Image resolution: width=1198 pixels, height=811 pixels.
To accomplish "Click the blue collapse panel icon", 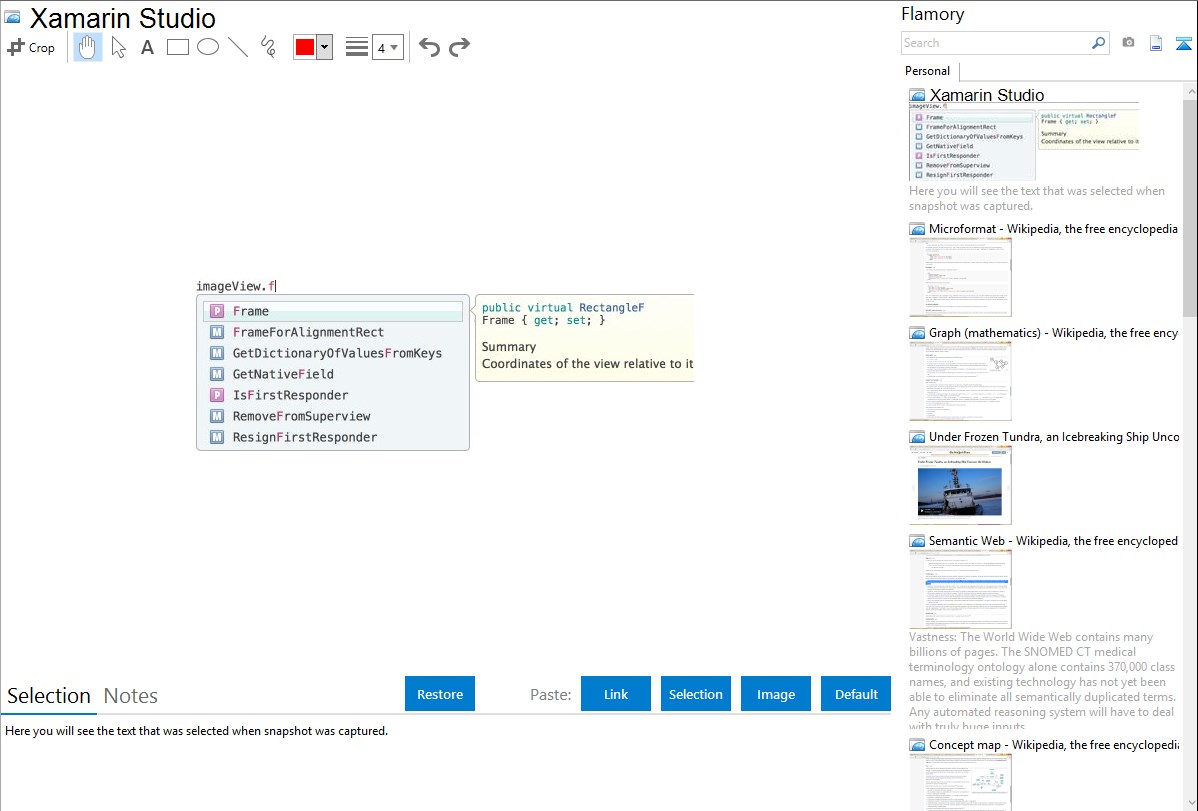I will tap(1183, 43).
